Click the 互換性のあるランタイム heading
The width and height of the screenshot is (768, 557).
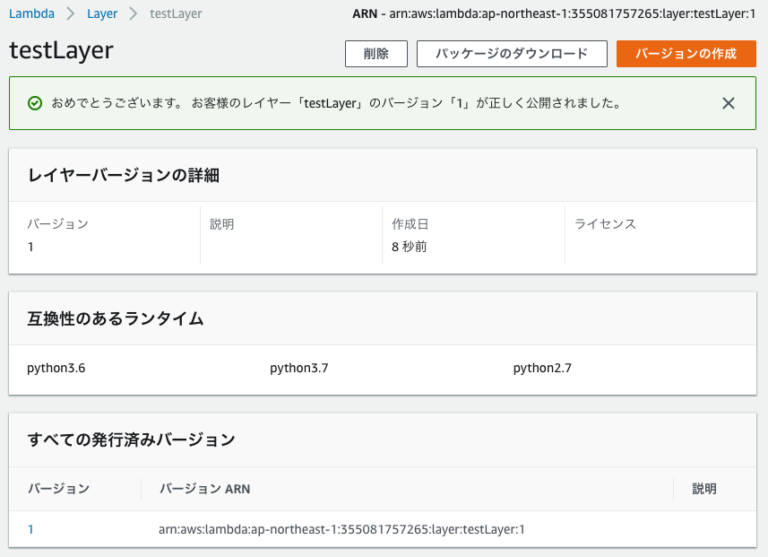pyautogui.click(x=115, y=318)
